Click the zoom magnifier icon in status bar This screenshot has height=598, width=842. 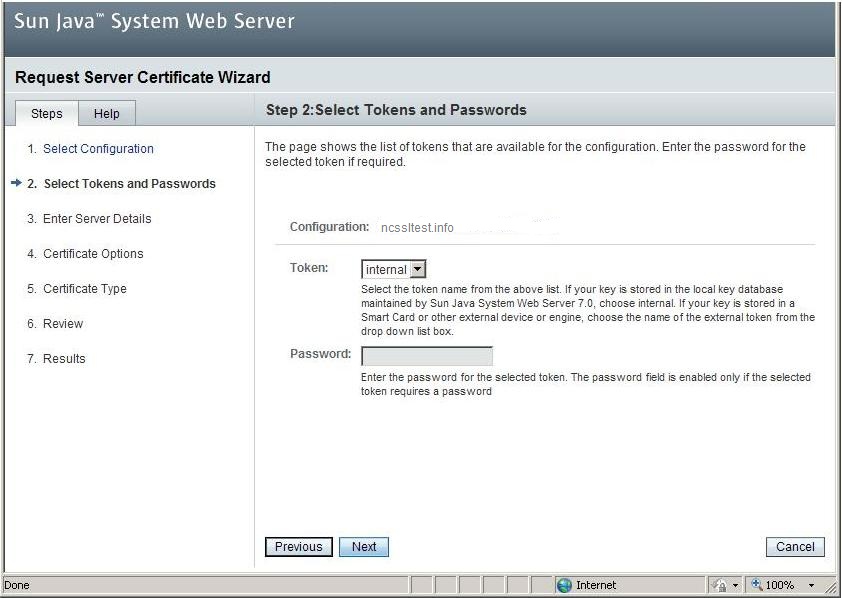[756, 585]
